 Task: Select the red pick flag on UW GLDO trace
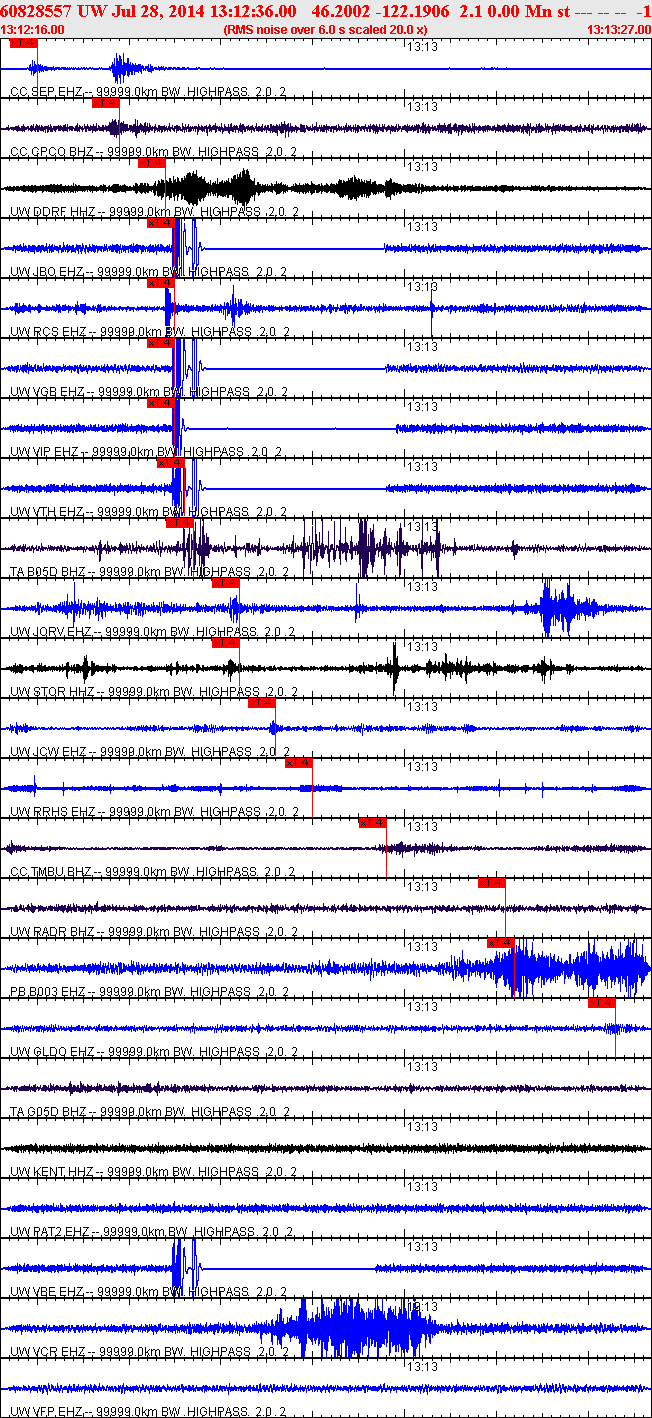pyautogui.click(x=602, y=1003)
